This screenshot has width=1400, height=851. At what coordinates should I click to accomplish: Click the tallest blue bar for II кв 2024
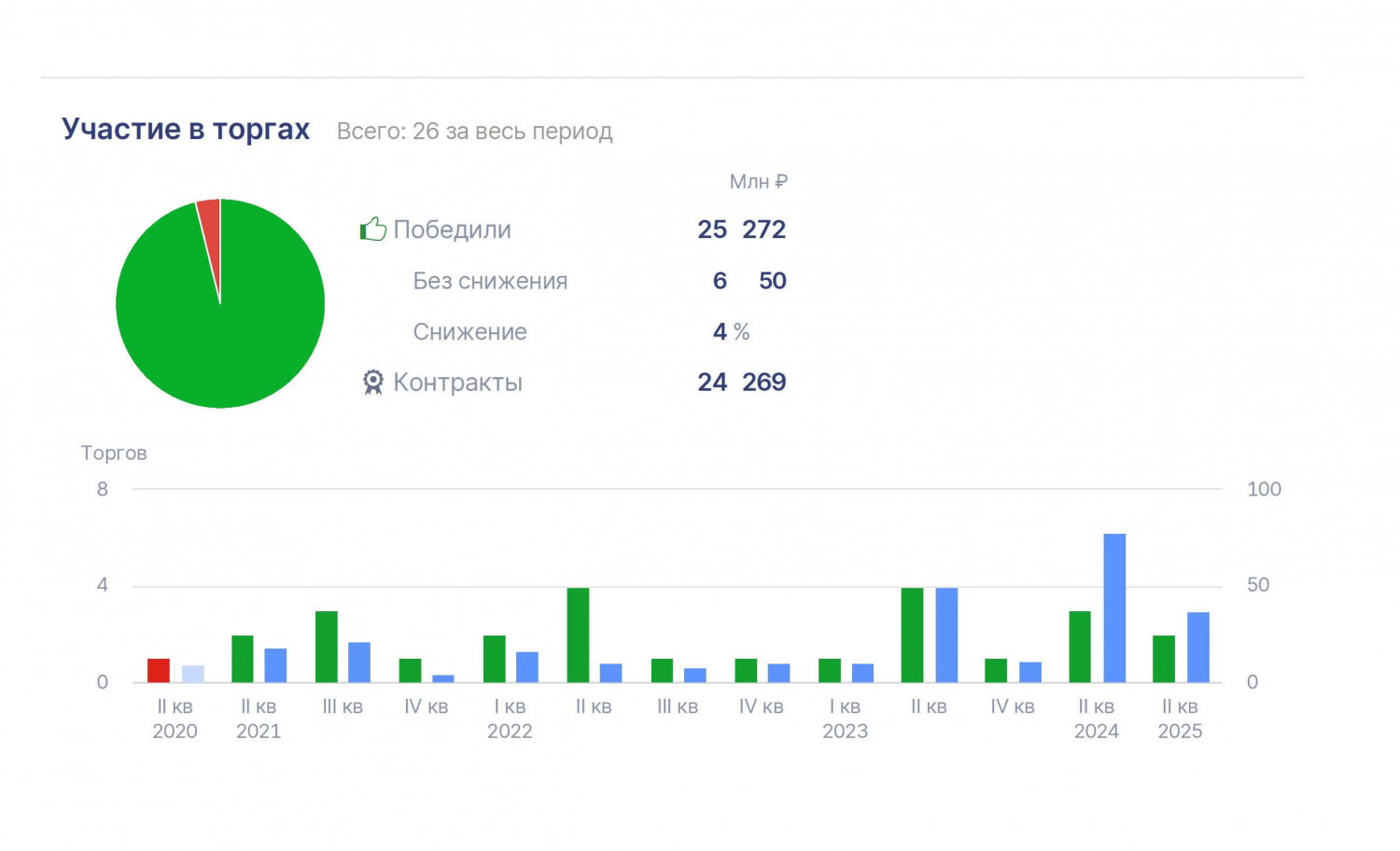1114,607
